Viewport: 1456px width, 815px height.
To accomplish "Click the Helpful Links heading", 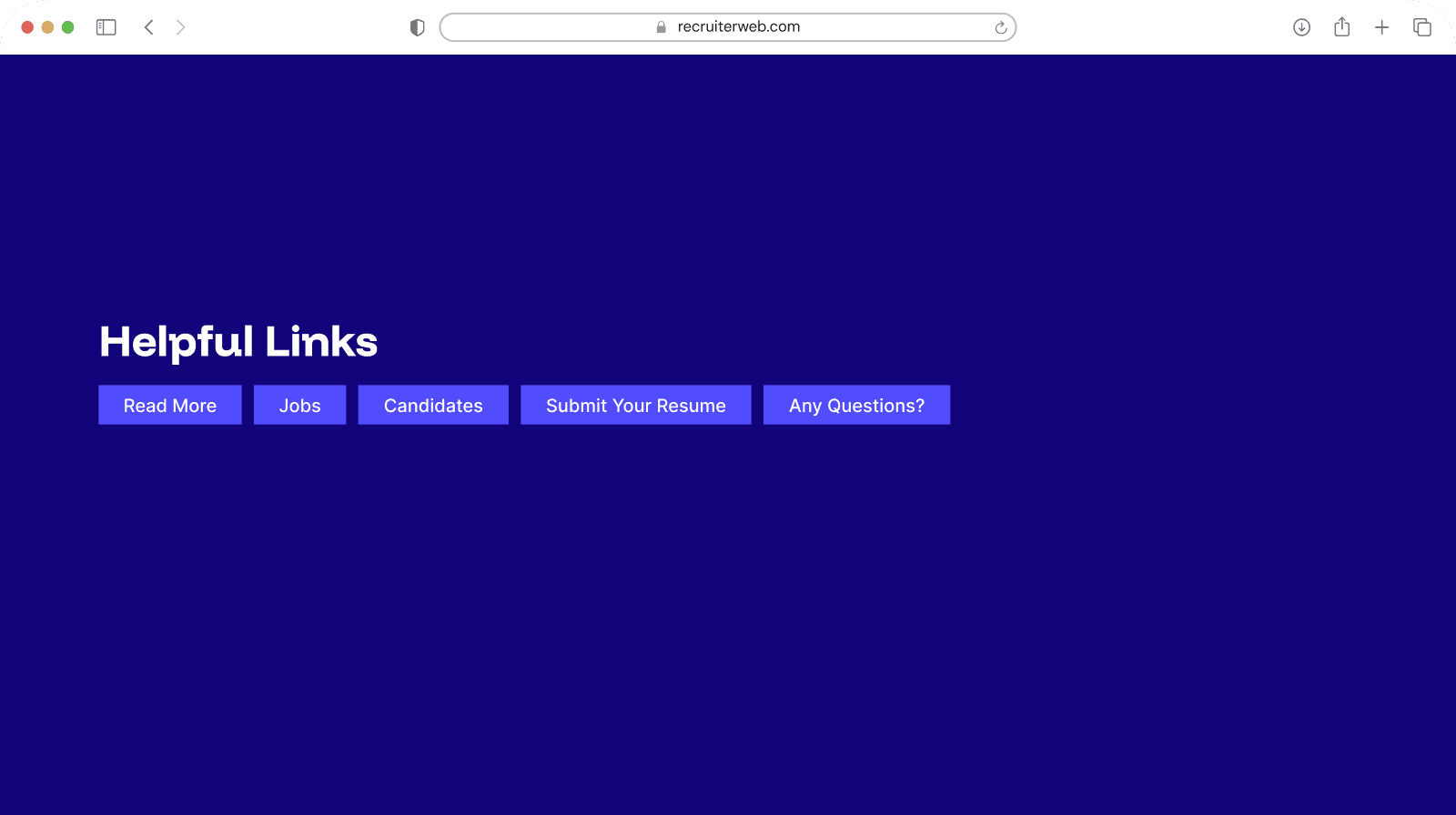I will point(238,342).
